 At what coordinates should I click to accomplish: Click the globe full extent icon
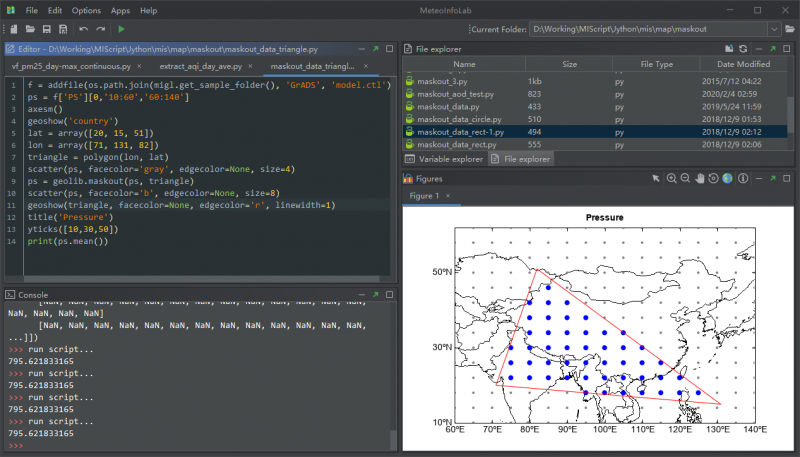point(728,178)
